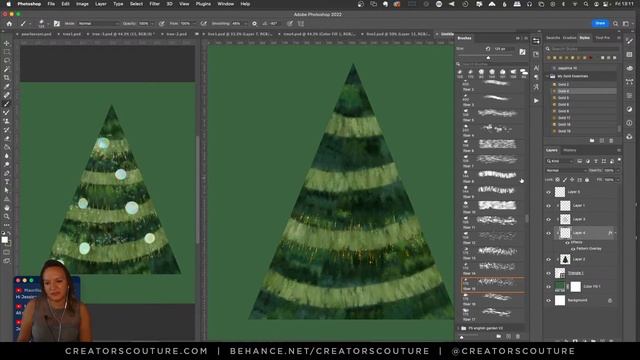Go to the Home screen icon
Viewport: 640px width, 360px height.
point(9,24)
